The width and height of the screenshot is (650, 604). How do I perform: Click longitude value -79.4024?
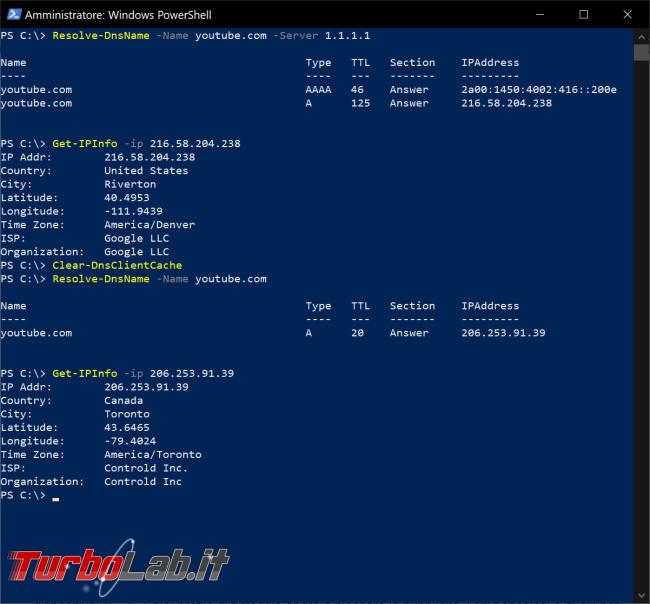tap(130, 441)
